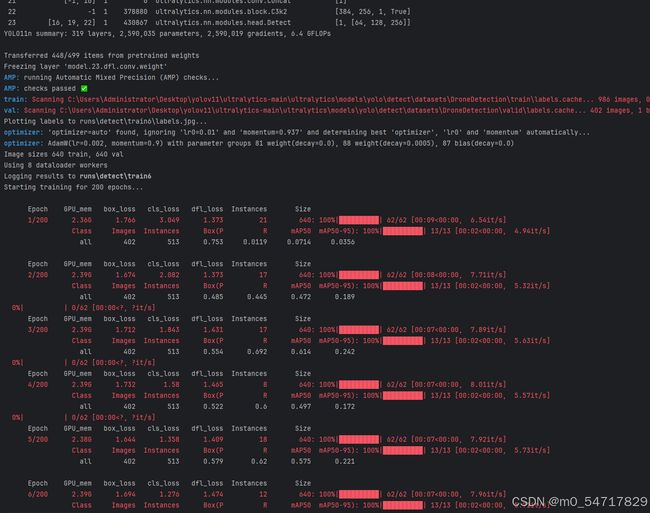This screenshot has width=650, height=513.
Task: Click mAP50-95 value '0.242'
Action: (344, 352)
